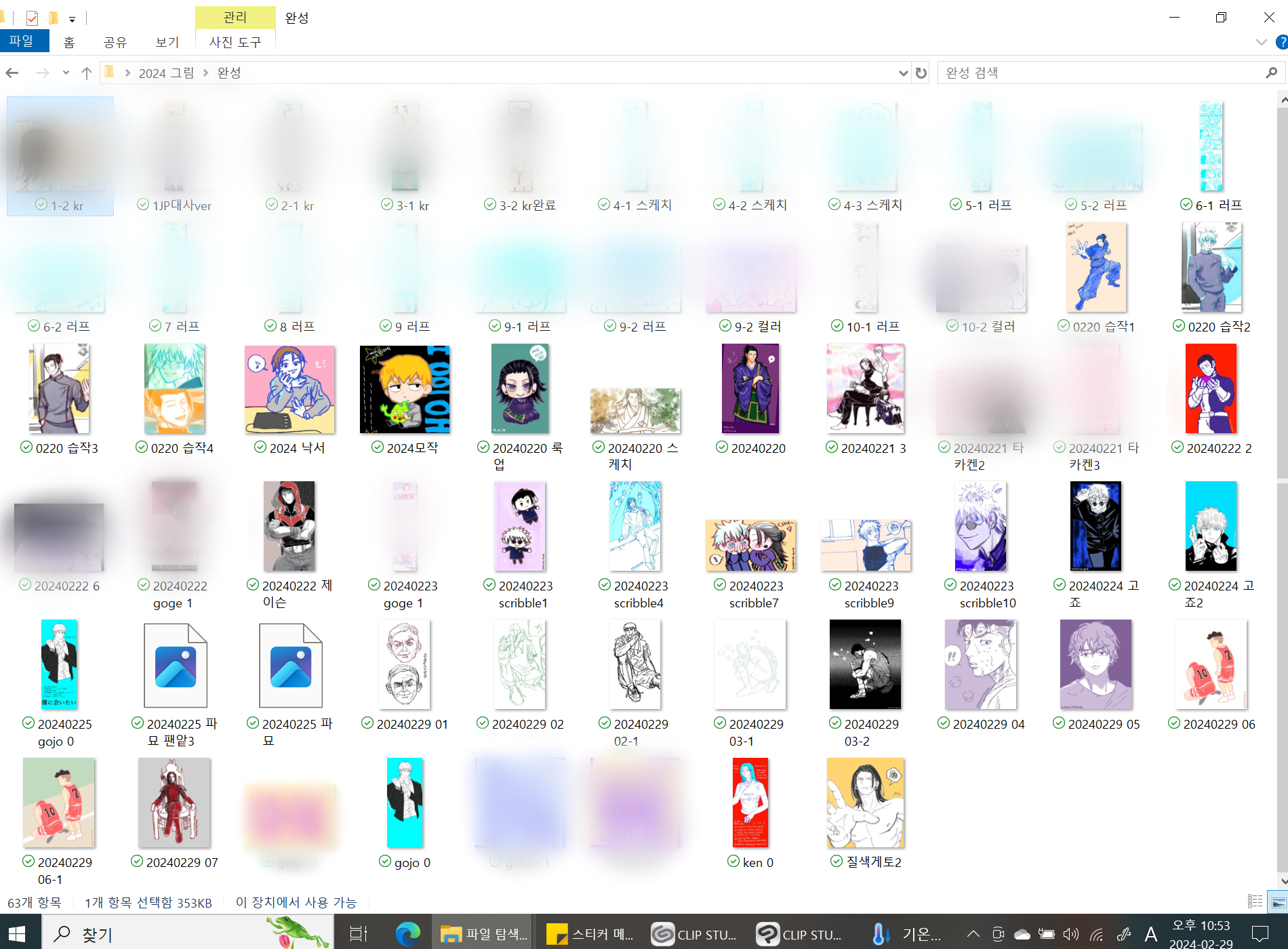The width and height of the screenshot is (1288, 949).
Task: Open the 홈 ribbon tab
Action: [x=69, y=42]
